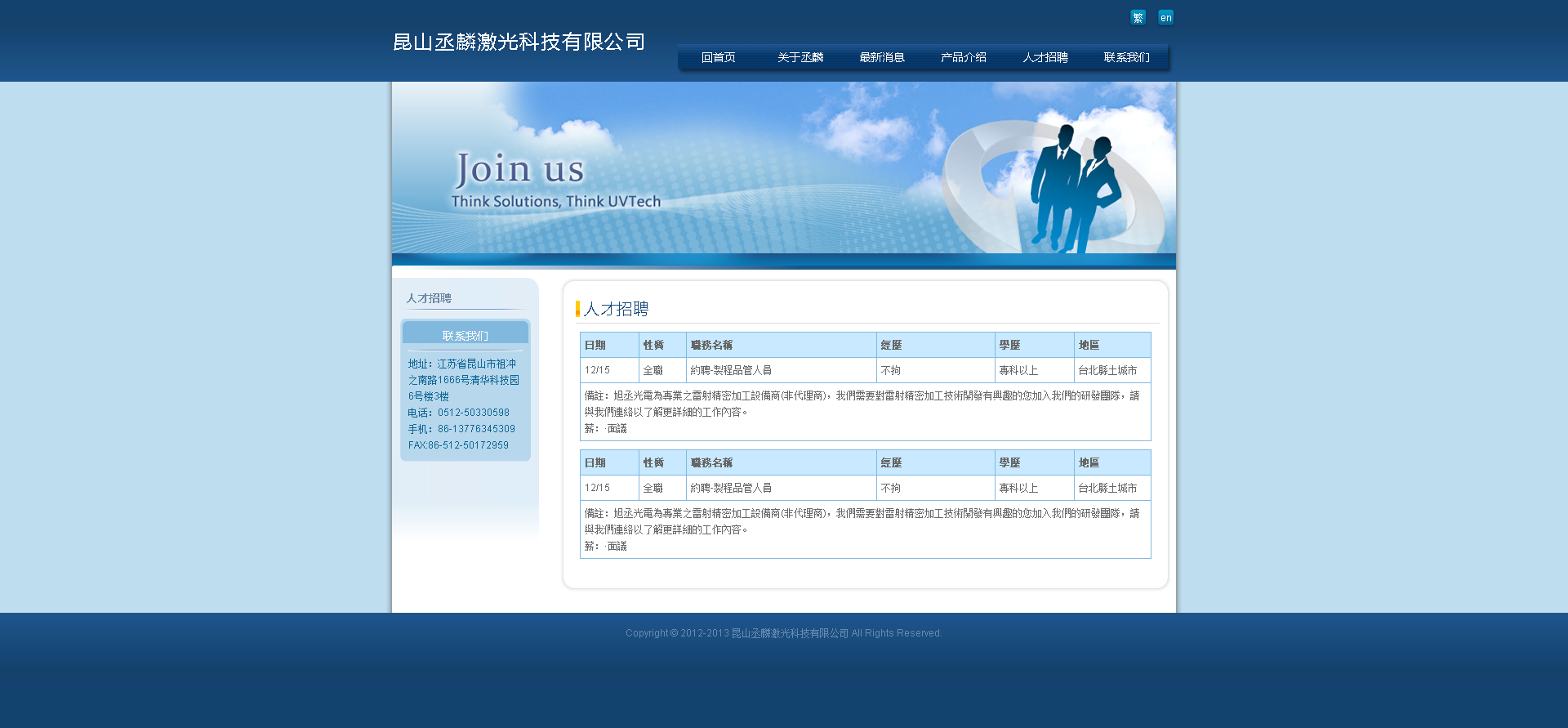This screenshot has height=728, width=1568.
Task: Click the 电话 number 0512-50330598
Action: (473, 413)
